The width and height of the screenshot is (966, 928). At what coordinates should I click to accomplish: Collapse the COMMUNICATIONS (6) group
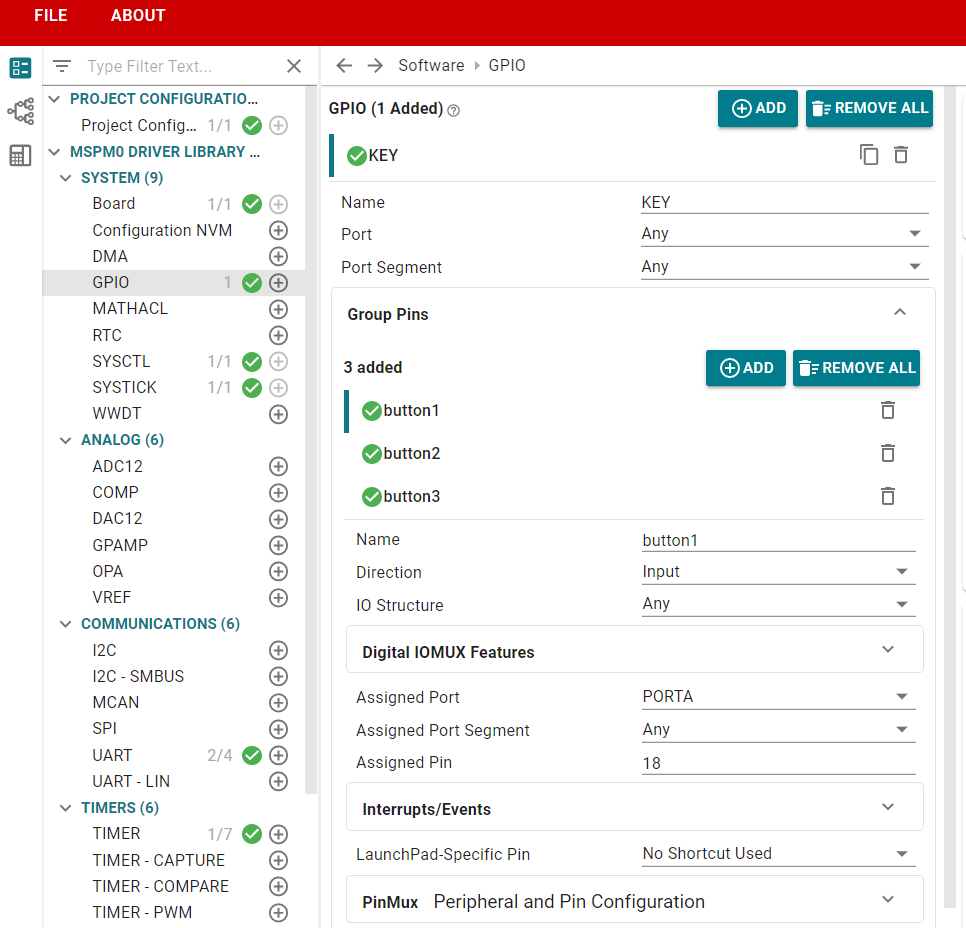(x=65, y=624)
